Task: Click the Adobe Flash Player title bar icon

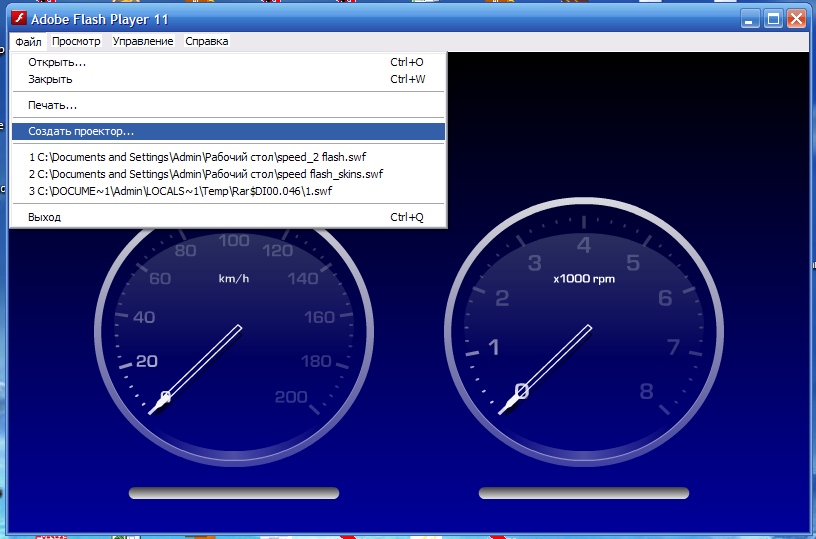Action: pos(17,18)
